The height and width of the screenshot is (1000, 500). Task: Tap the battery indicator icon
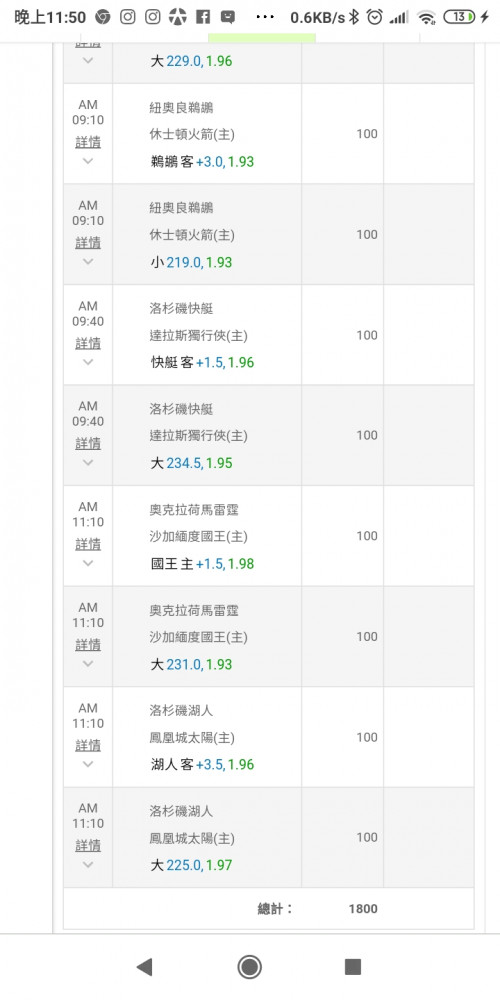pyautogui.click(x=459, y=17)
